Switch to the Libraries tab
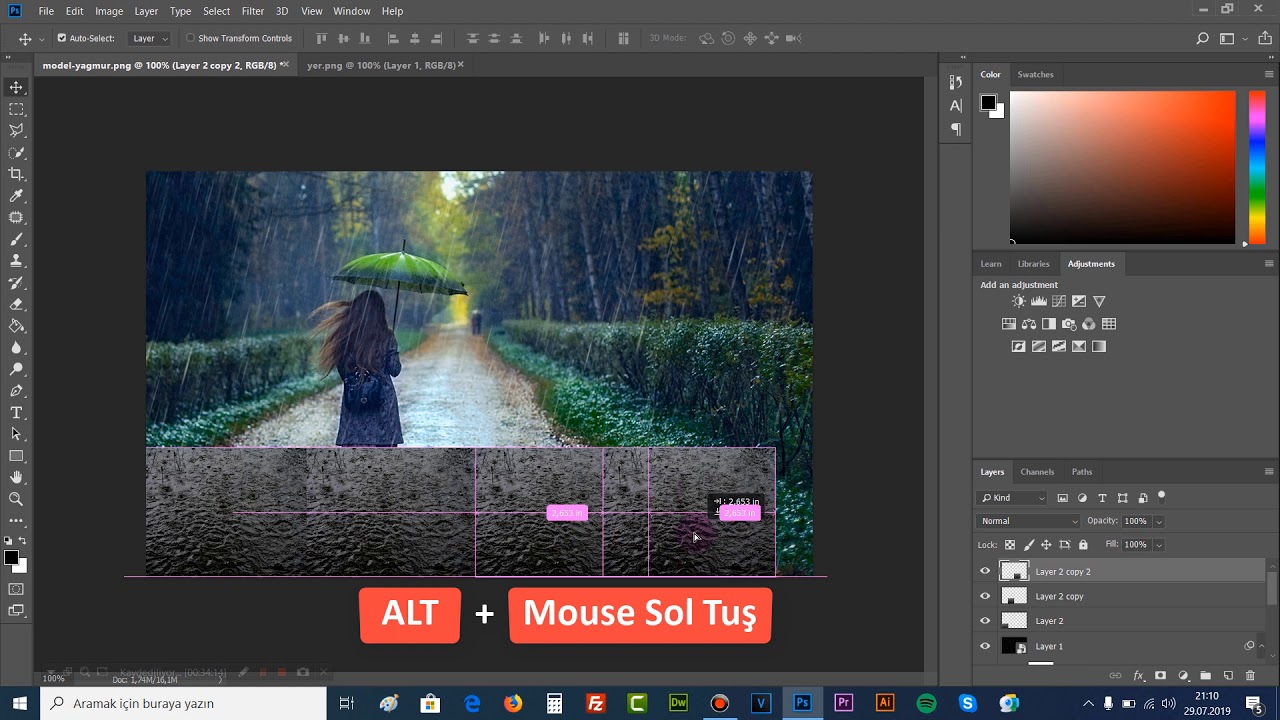The height and width of the screenshot is (720, 1280). (1033, 264)
